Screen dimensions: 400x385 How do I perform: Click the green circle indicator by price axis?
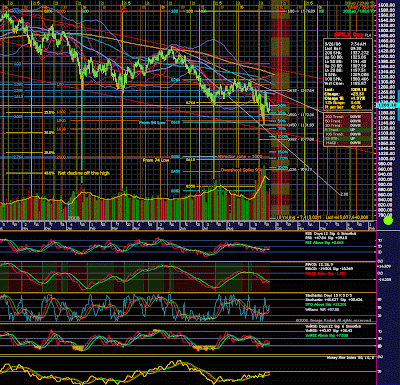pos(388,220)
